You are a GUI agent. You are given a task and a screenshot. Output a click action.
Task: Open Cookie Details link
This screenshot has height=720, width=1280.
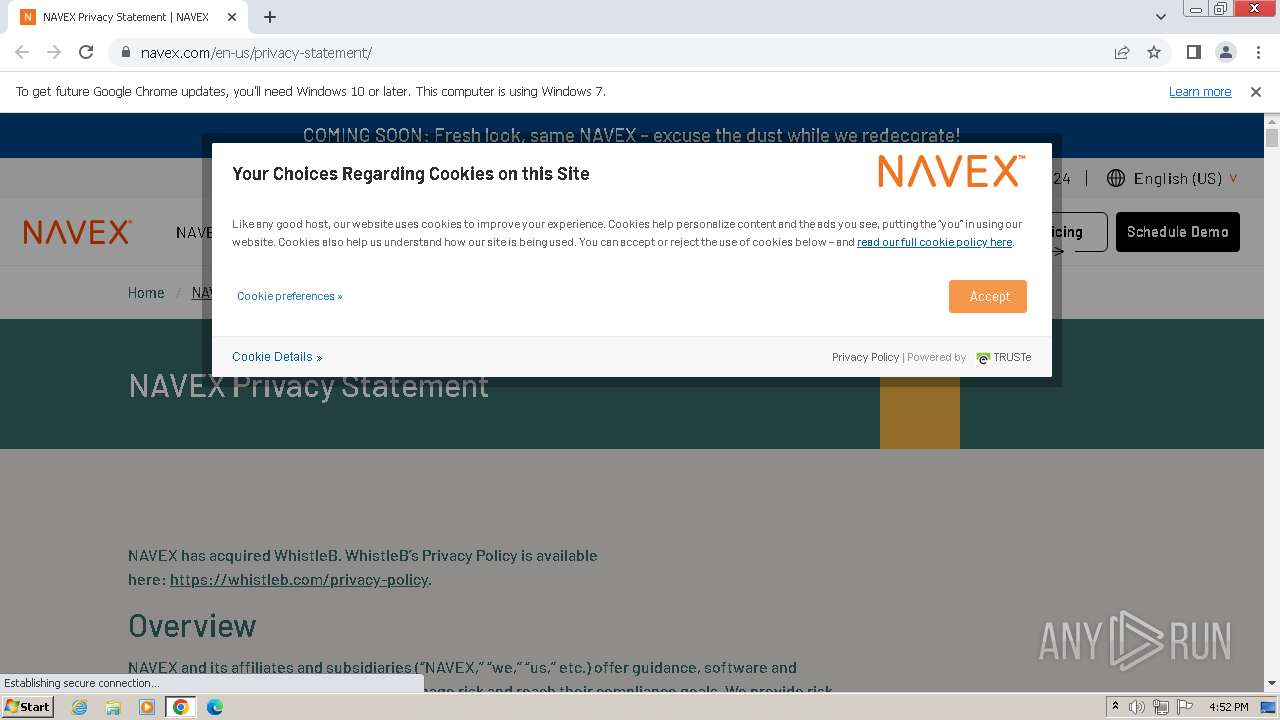pyautogui.click(x=277, y=357)
